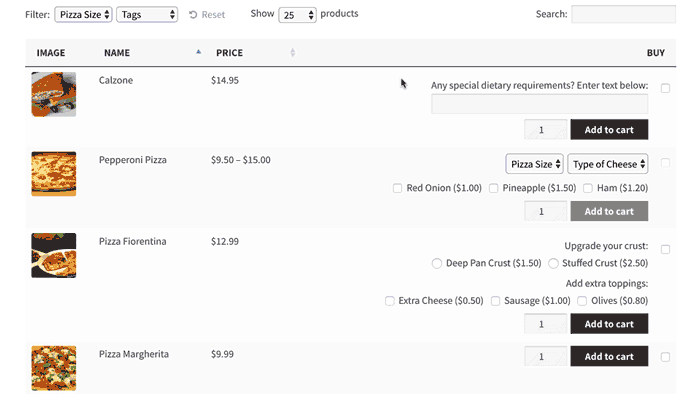Open the Calzone product image
700x394 pixels.
pos(54,94)
